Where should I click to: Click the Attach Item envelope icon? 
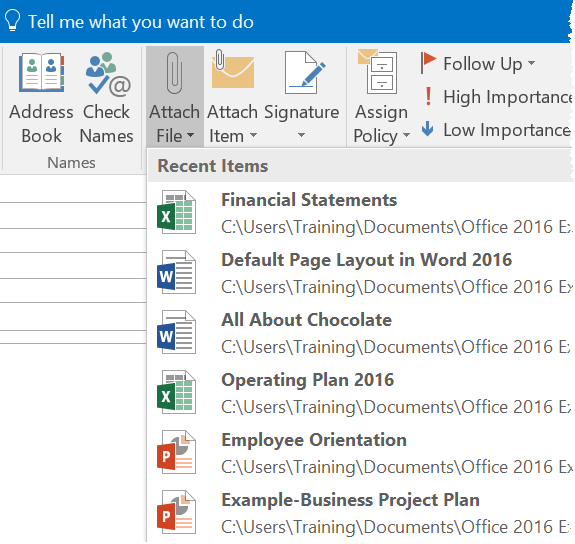click(x=233, y=69)
